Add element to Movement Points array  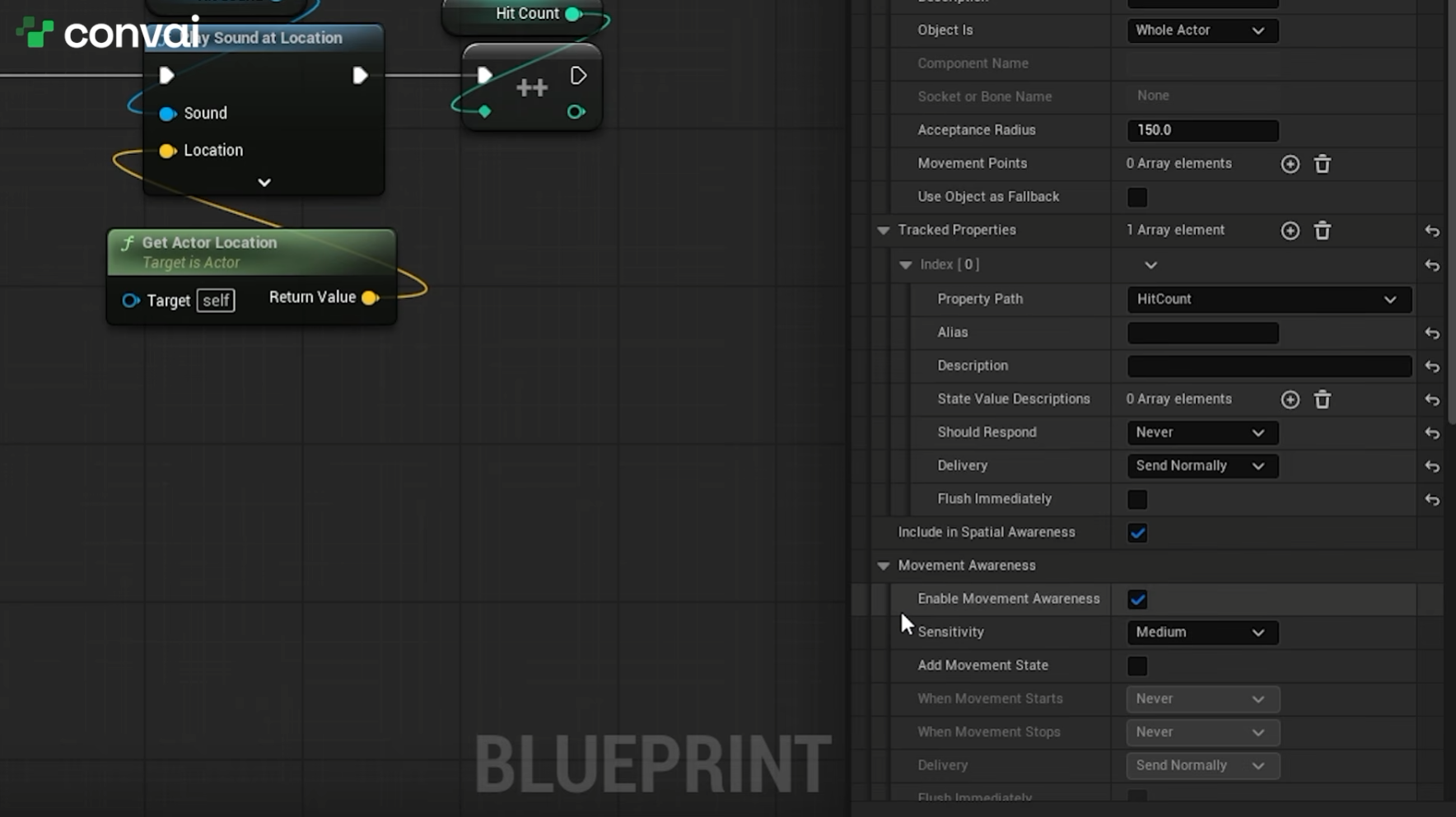1290,164
